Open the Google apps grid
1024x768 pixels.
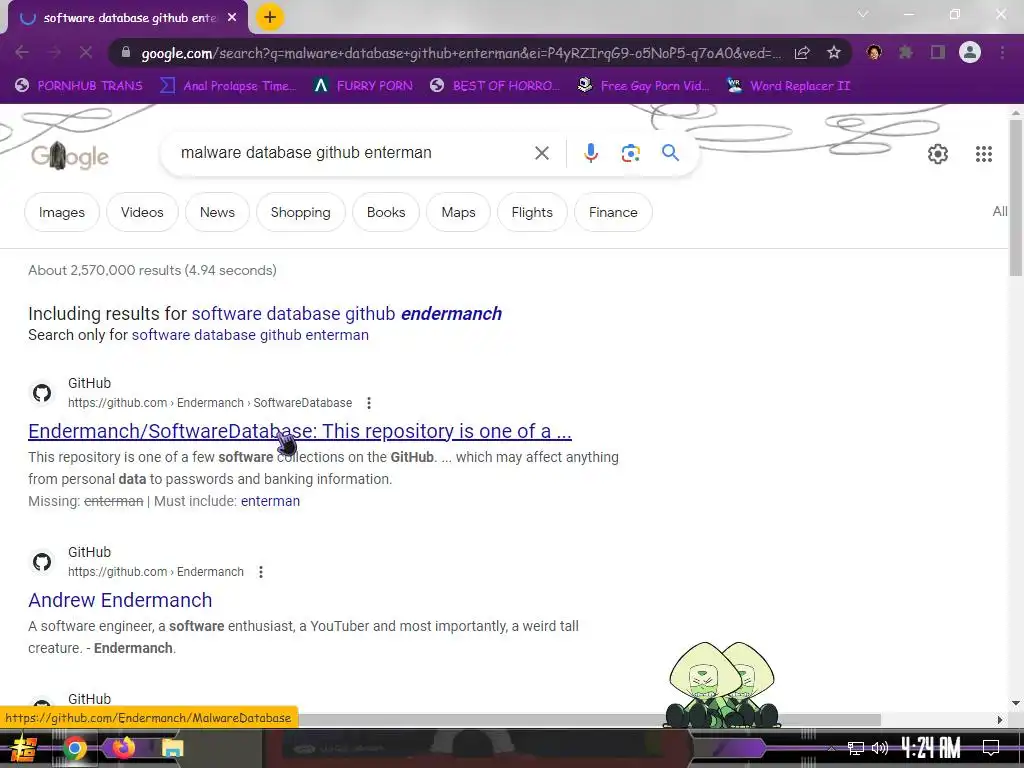tap(984, 154)
